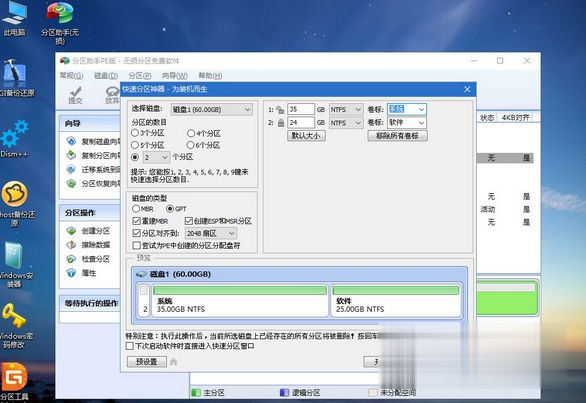Select the MBR disk type radio

[136, 209]
